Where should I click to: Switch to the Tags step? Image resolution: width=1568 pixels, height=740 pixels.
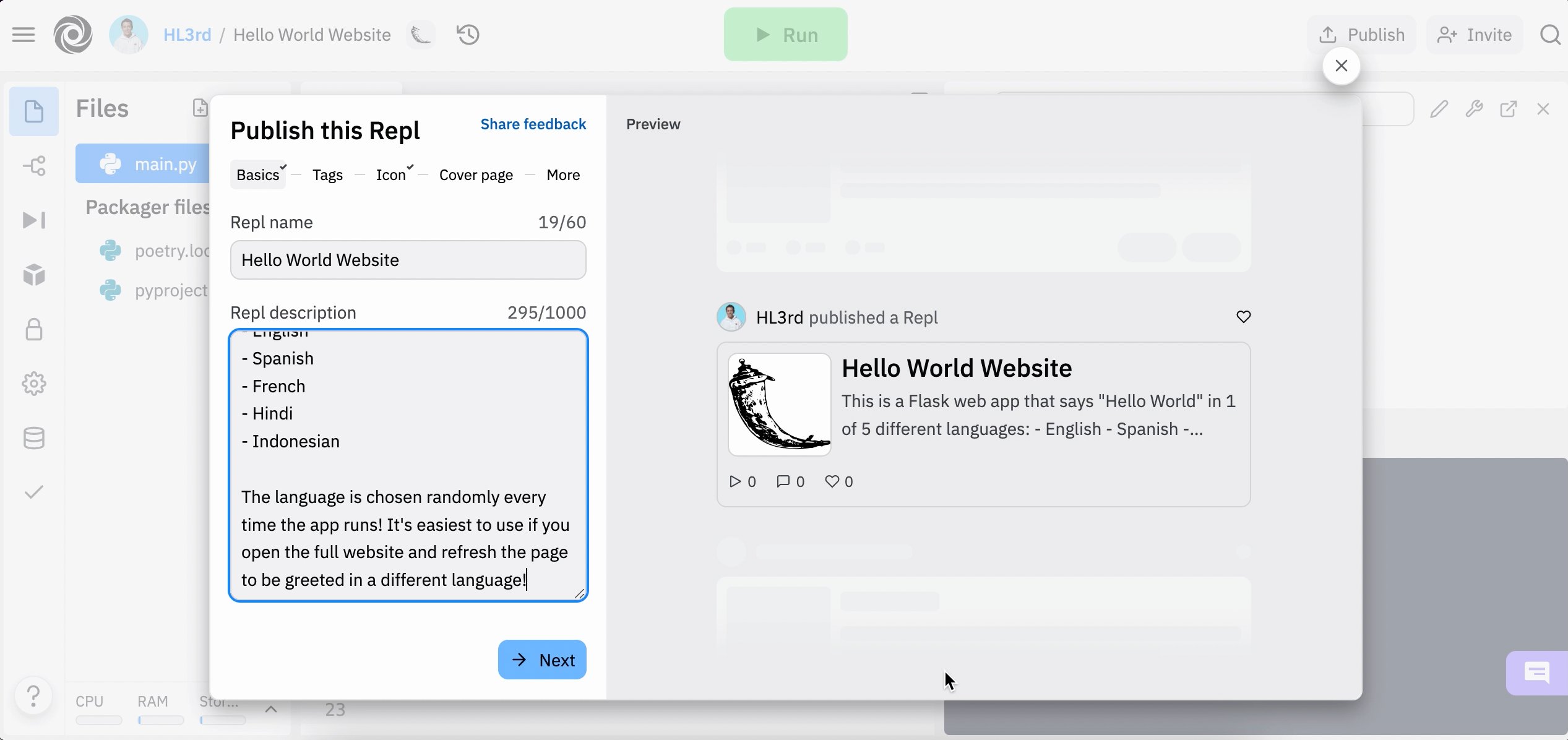(x=327, y=175)
